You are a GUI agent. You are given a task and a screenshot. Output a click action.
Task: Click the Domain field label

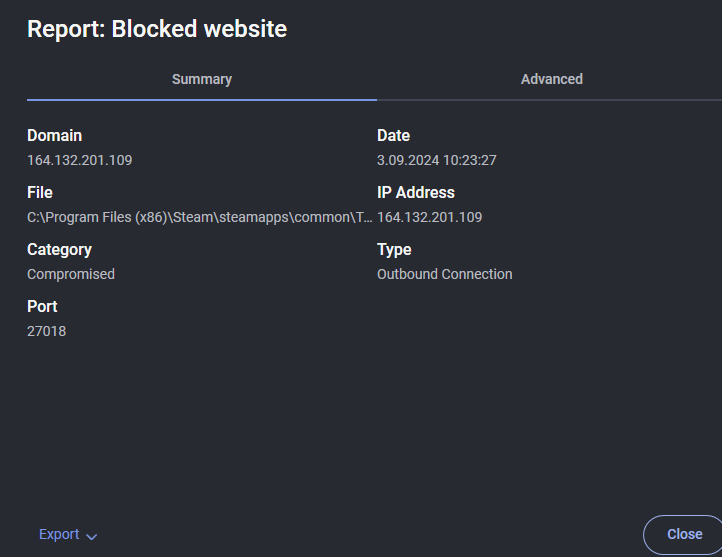click(x=54, y=135)
